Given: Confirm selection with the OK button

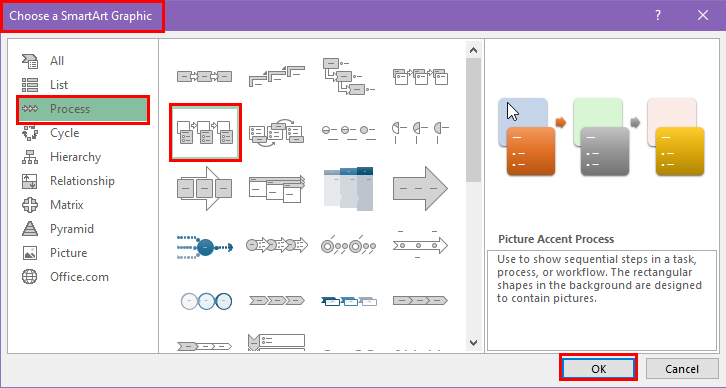Looking at the screenshot, I should pos(598,369).
